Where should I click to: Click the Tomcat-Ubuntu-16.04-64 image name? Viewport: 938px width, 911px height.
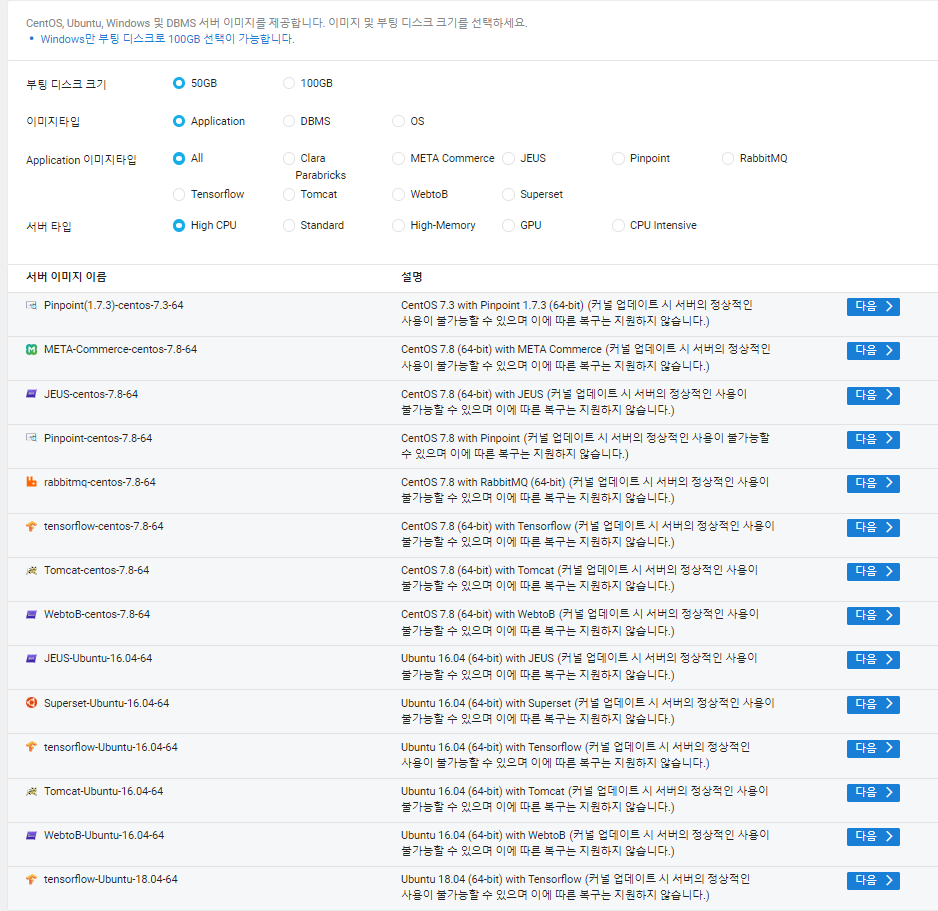(103, 791)
